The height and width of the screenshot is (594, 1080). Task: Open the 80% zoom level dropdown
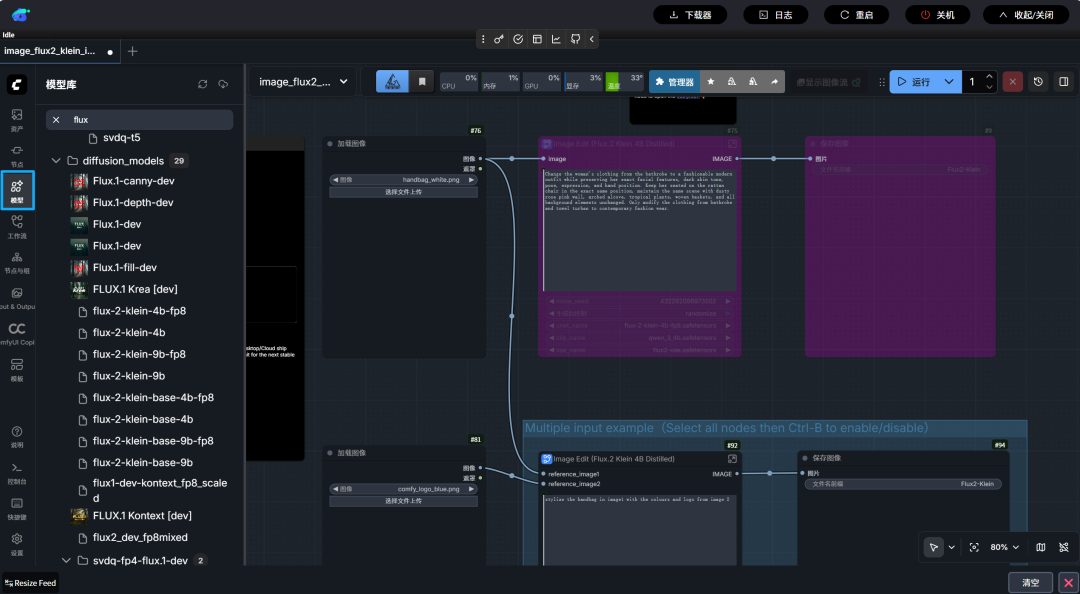(x=1004, y=547)
